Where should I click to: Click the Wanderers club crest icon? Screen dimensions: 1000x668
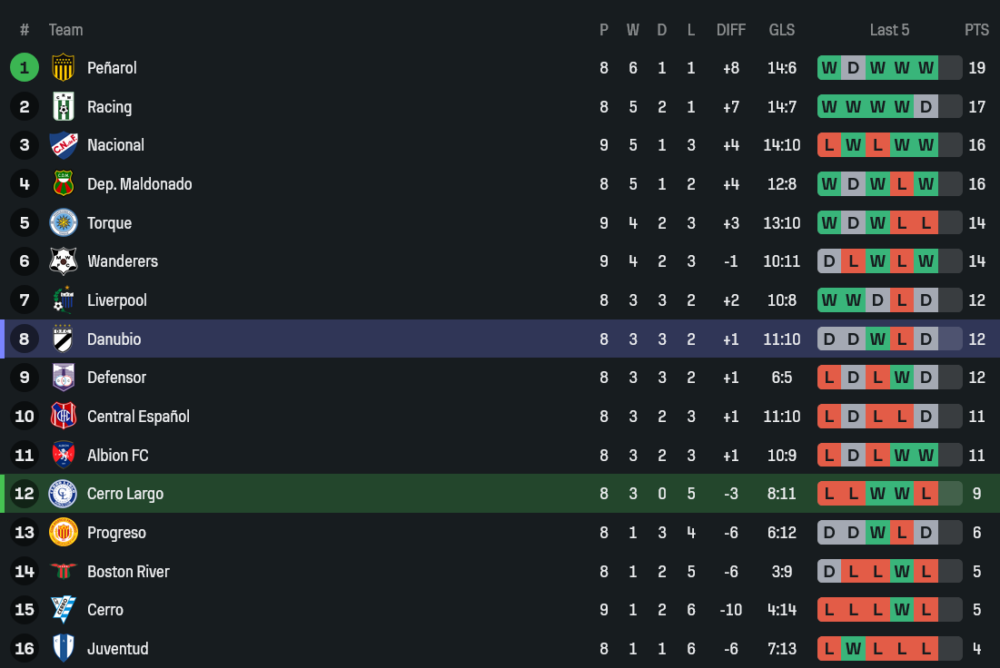63,261
